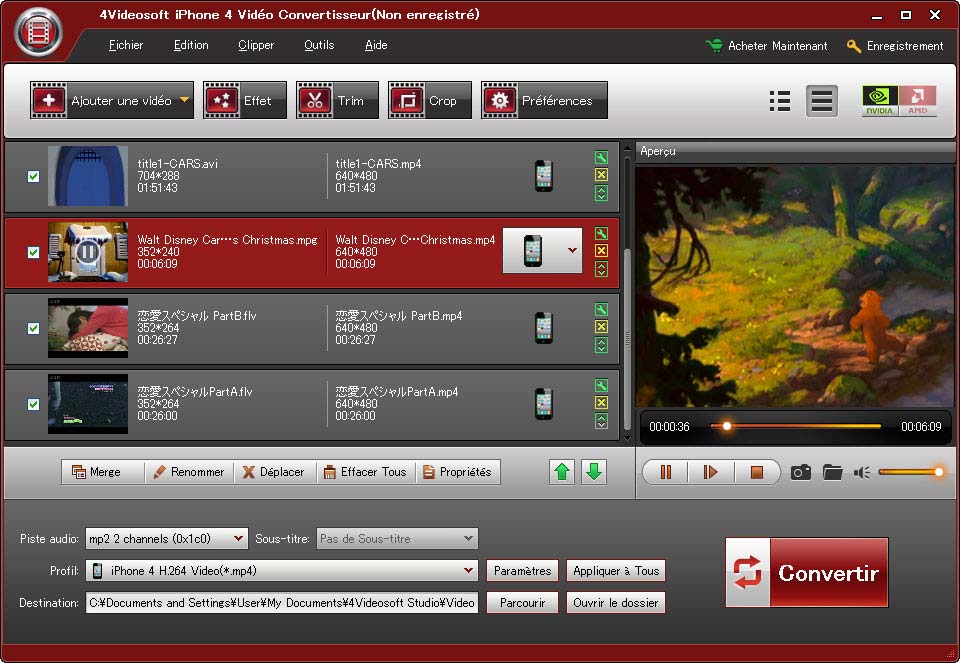Click the Convertir button
Image resolution: width=960 pixels, height=663 pixels.
(806, 573)
